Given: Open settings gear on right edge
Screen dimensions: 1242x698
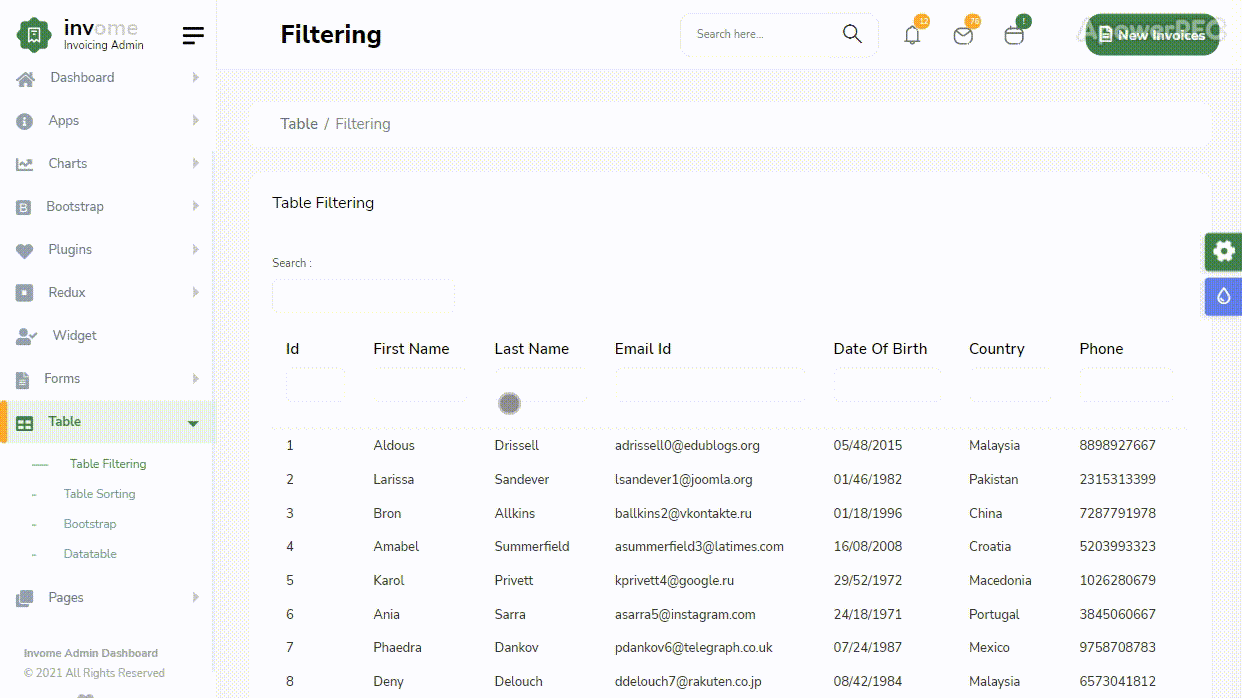Looking at the screenshot, I should (1223, 251).
